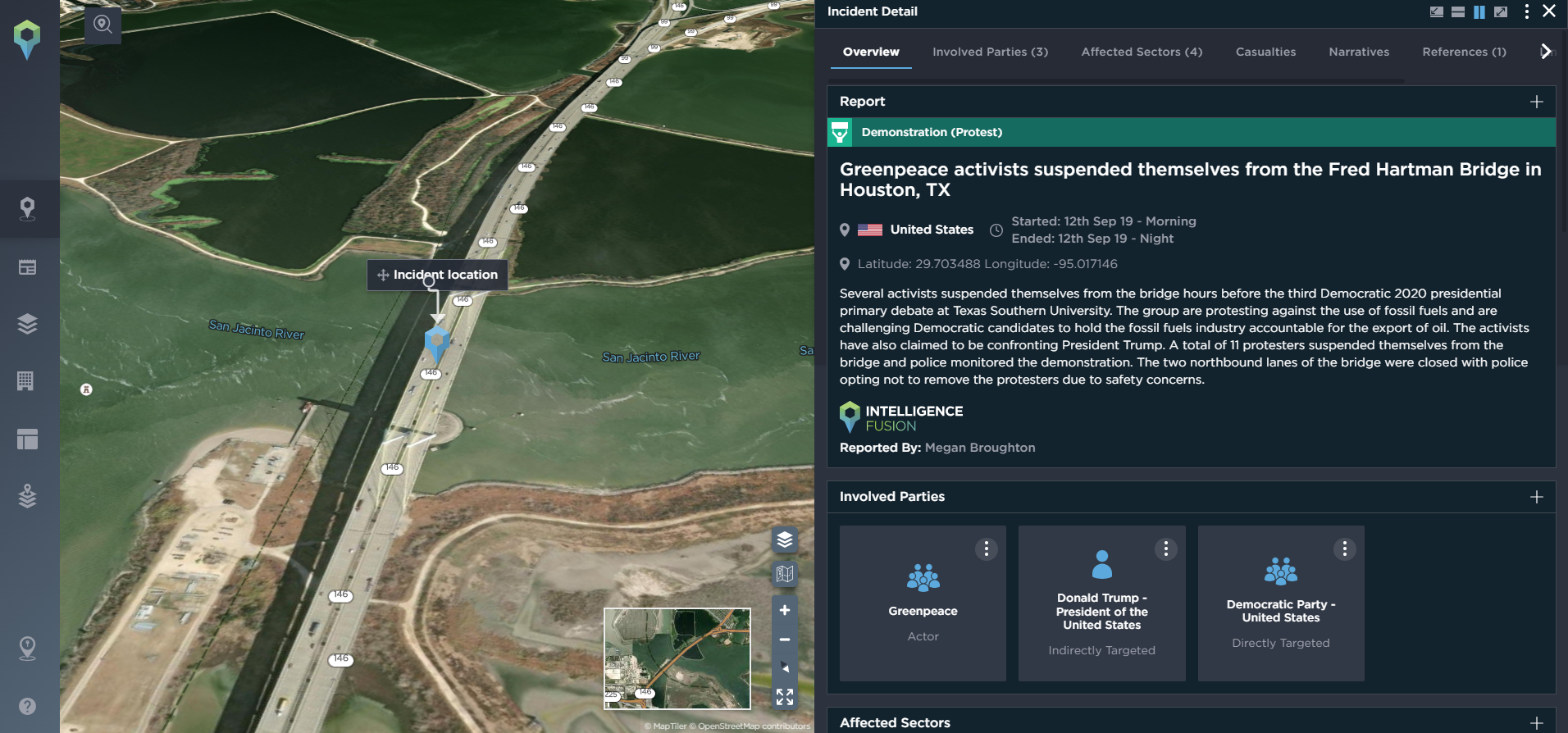Select the first panel layout icon
The image size is (1568, 733).
tap(1437, 11)
